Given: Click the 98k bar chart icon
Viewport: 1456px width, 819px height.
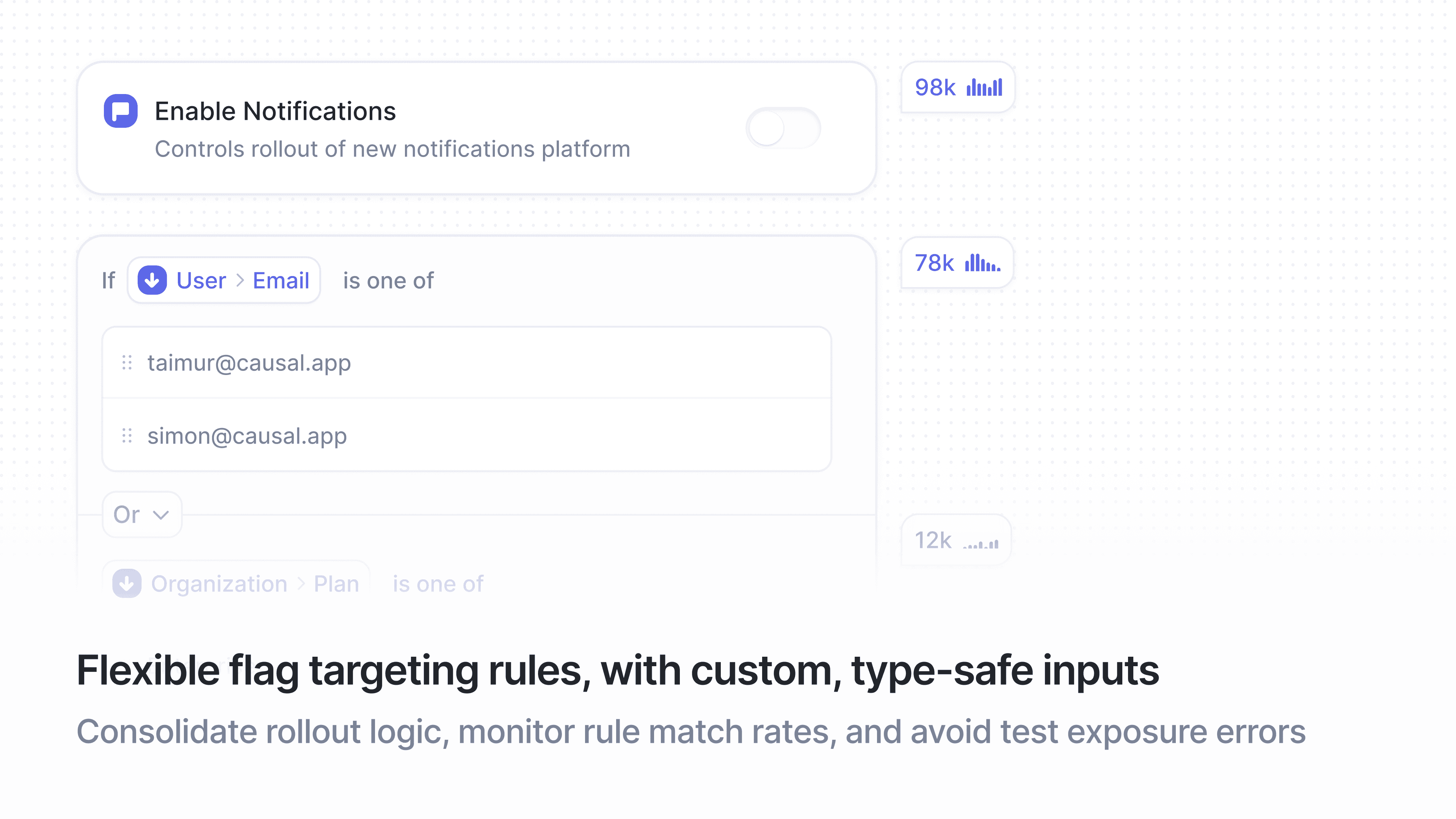Looking at the screenshot, I should (x=984, y=88).
